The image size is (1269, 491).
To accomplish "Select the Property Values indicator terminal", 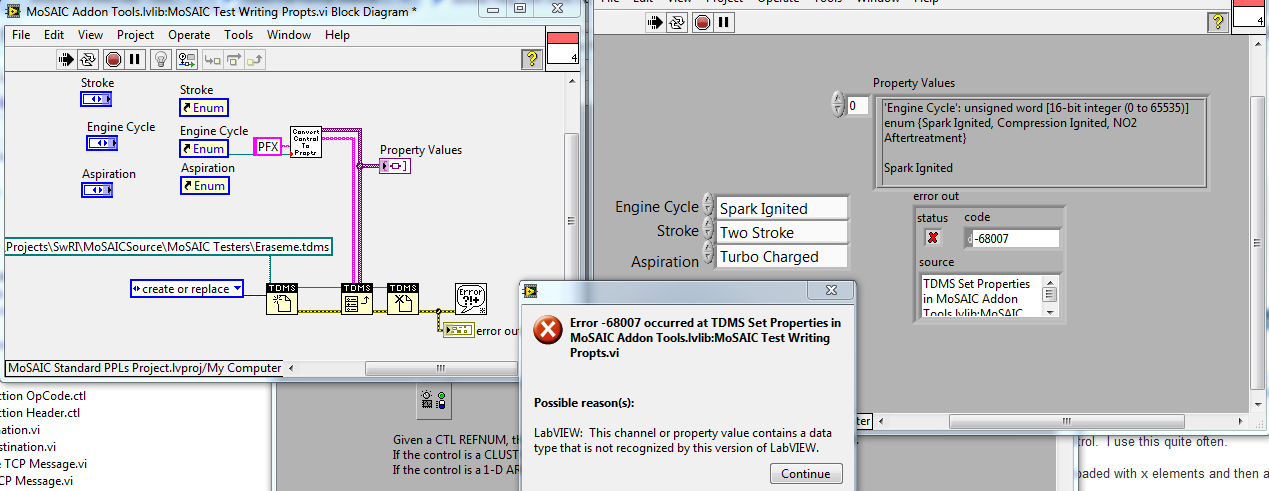I will coord(395,165).
